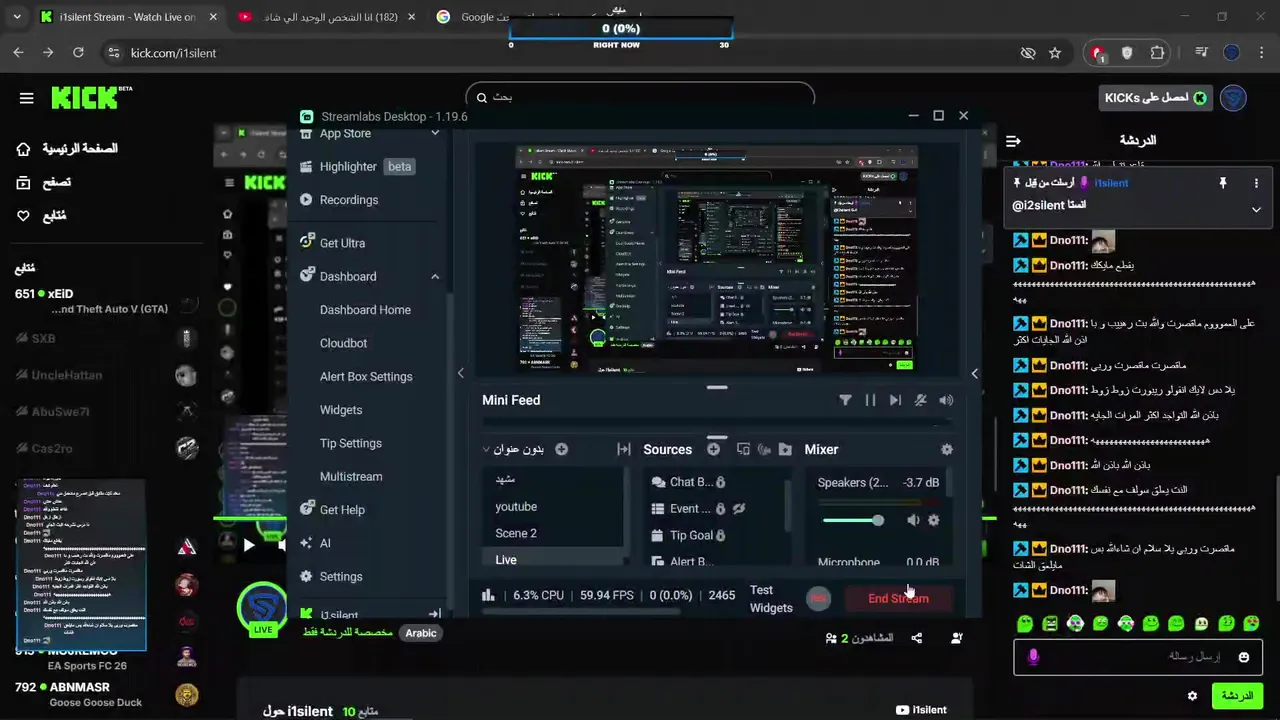Image resolution: width=1280 pixels, height=720 pixels.
Task: Add a new source with plus button
Action: (713, 449)
